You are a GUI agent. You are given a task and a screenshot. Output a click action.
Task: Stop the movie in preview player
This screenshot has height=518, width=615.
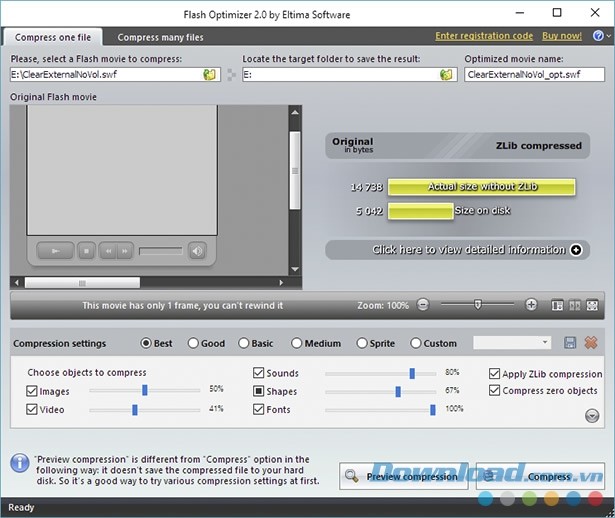pyautogui.click(x=87, y=251)
